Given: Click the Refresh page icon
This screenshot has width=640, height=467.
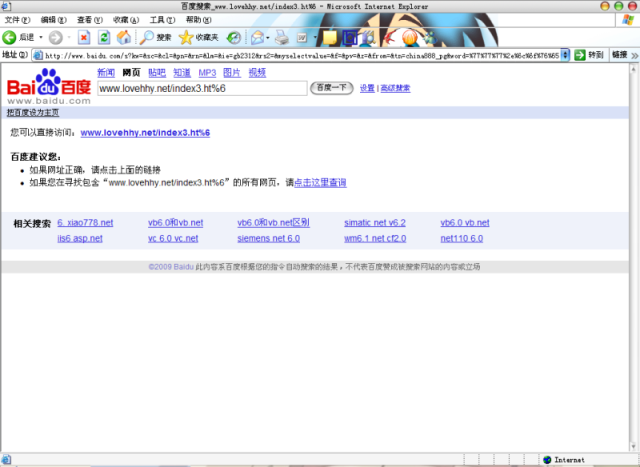Looking at the screenshot, I should [x=104, y=38].
